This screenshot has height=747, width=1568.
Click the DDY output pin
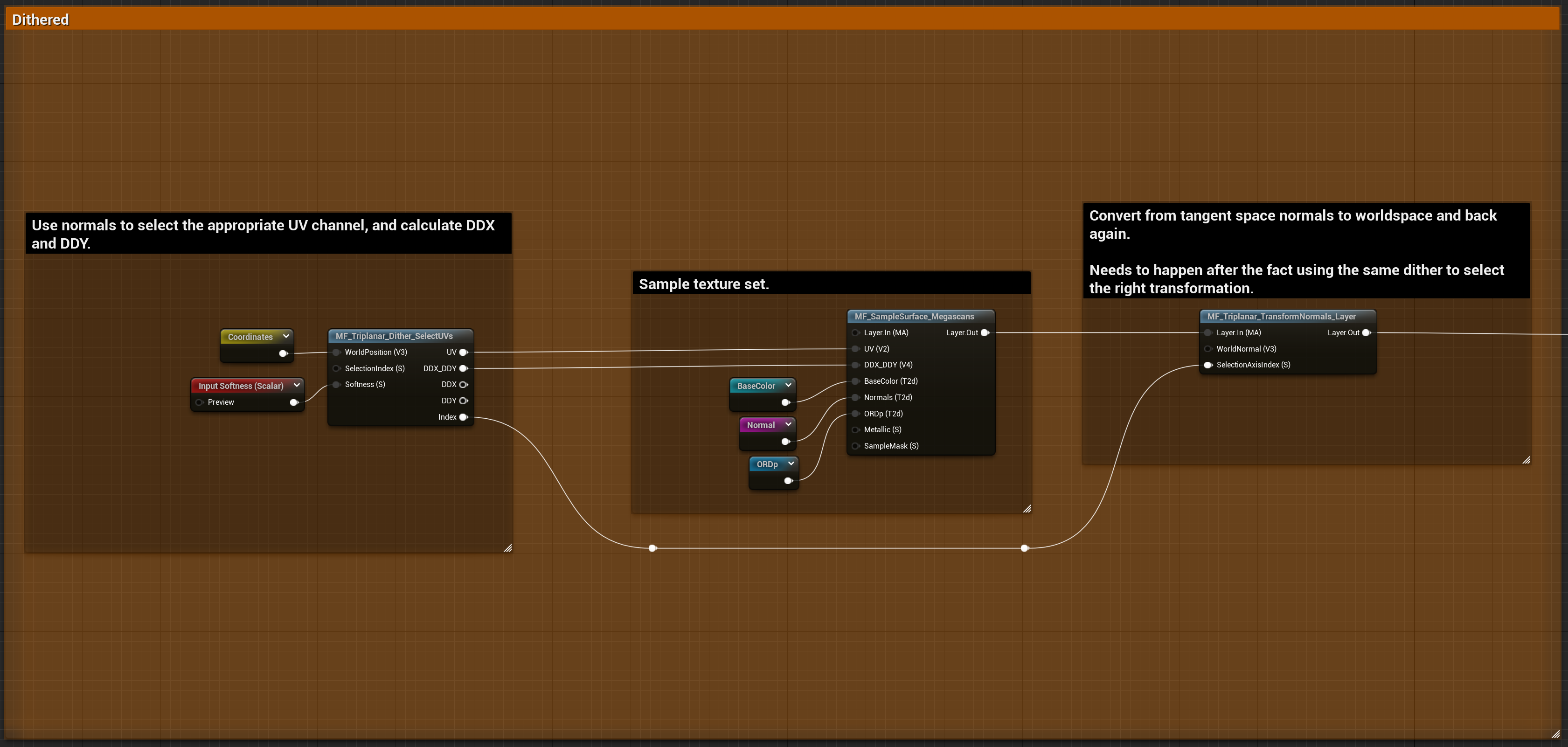tap(463, 401)
